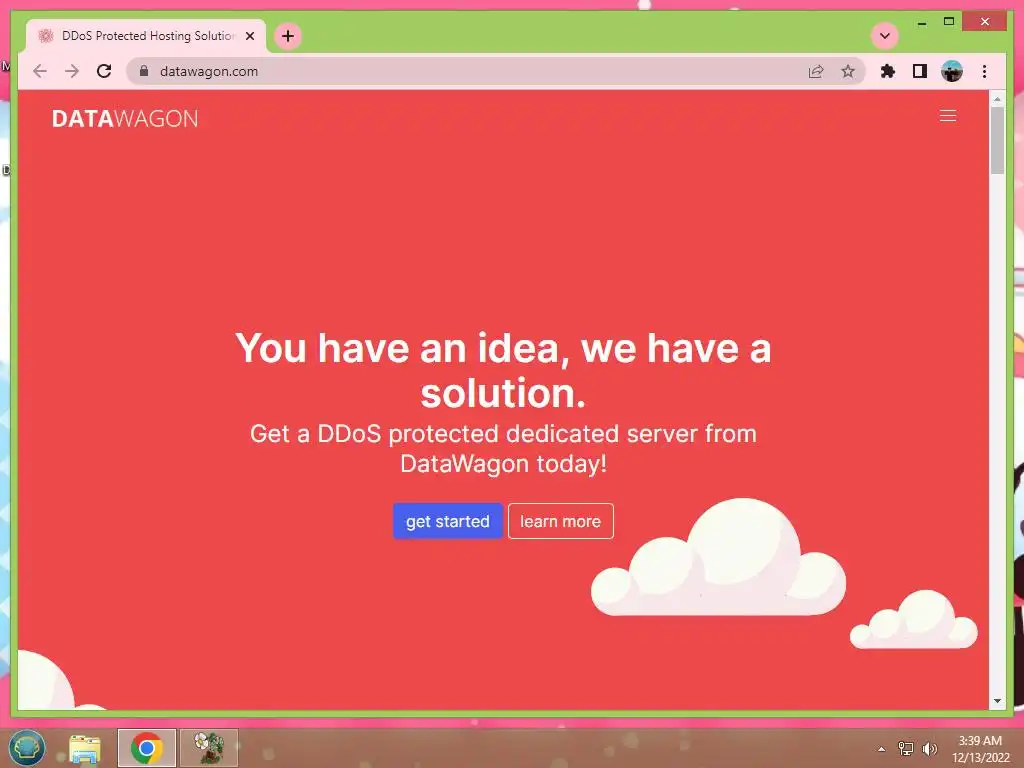
Task: Close the DDoS Protected Hosting tab
Action: [249, 36]
